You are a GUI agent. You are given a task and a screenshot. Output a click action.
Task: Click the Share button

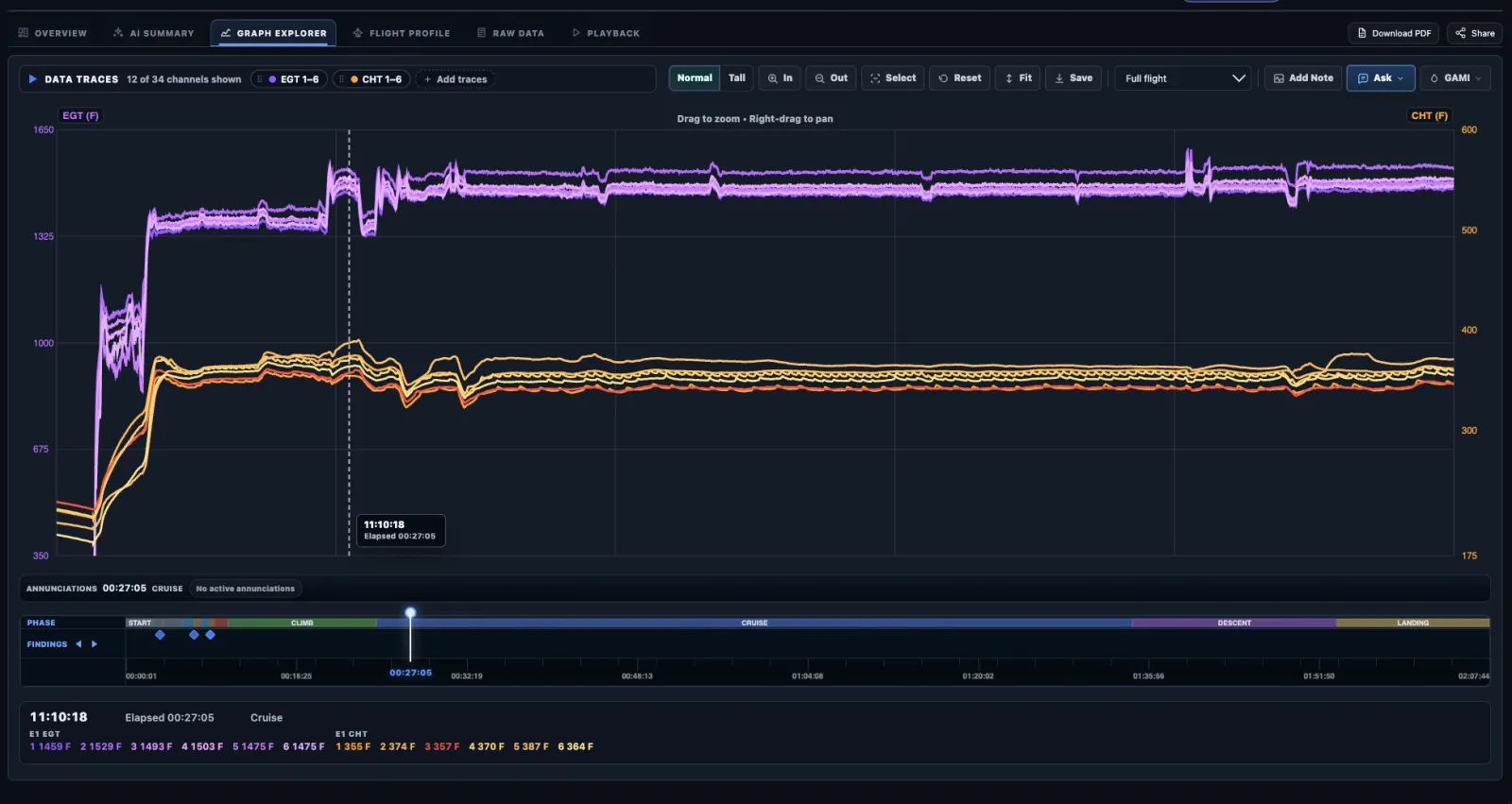click(x=1475, y=33)
